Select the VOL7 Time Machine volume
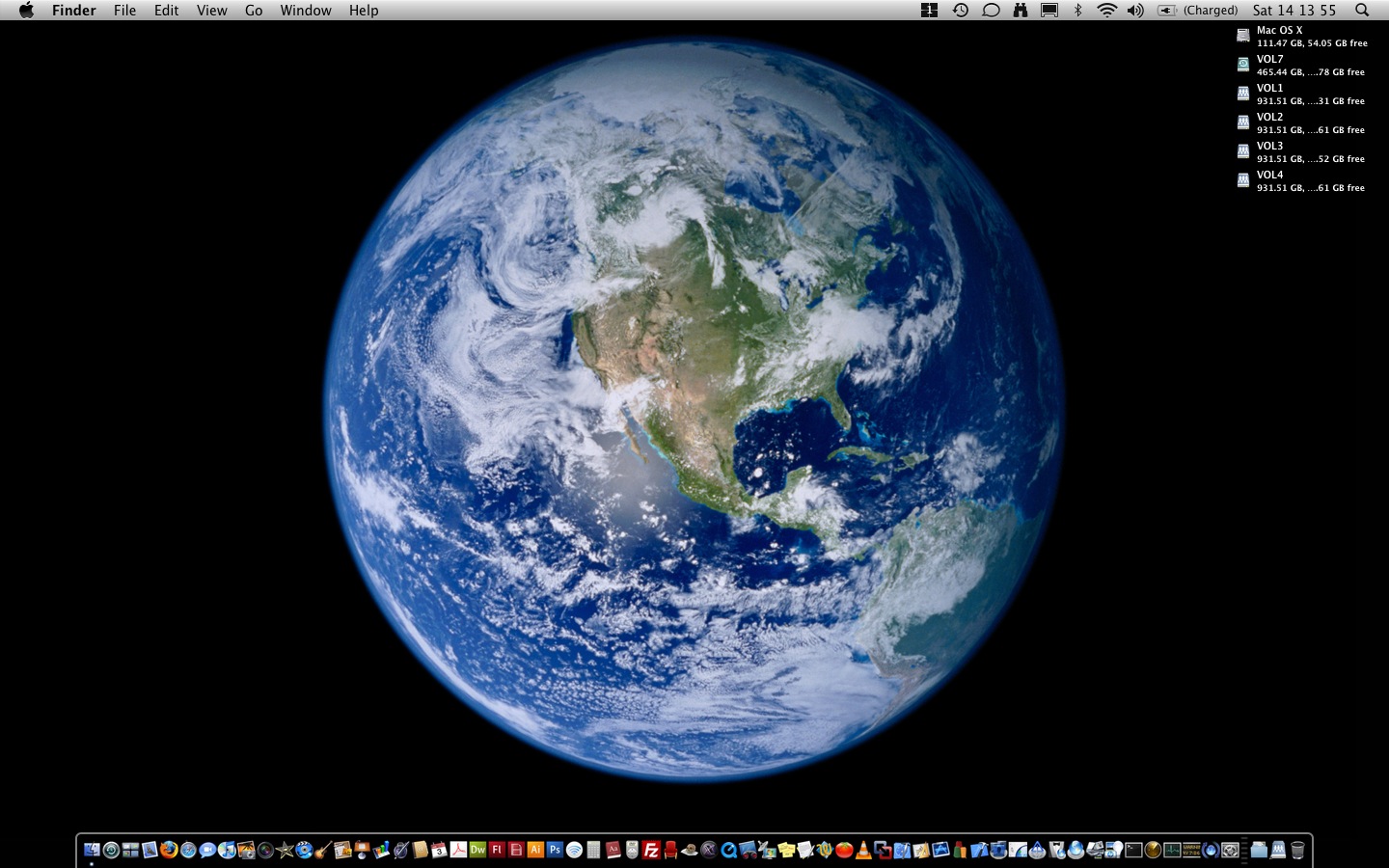 point(1243,65)
